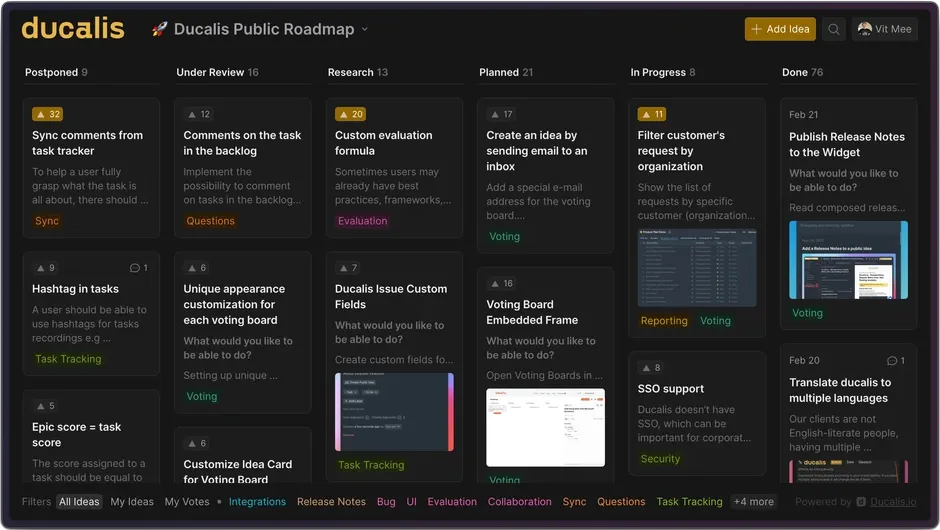Open Translate ducalis to multiple languages
This screenshot has height=530, width=940.
[840, 390]
